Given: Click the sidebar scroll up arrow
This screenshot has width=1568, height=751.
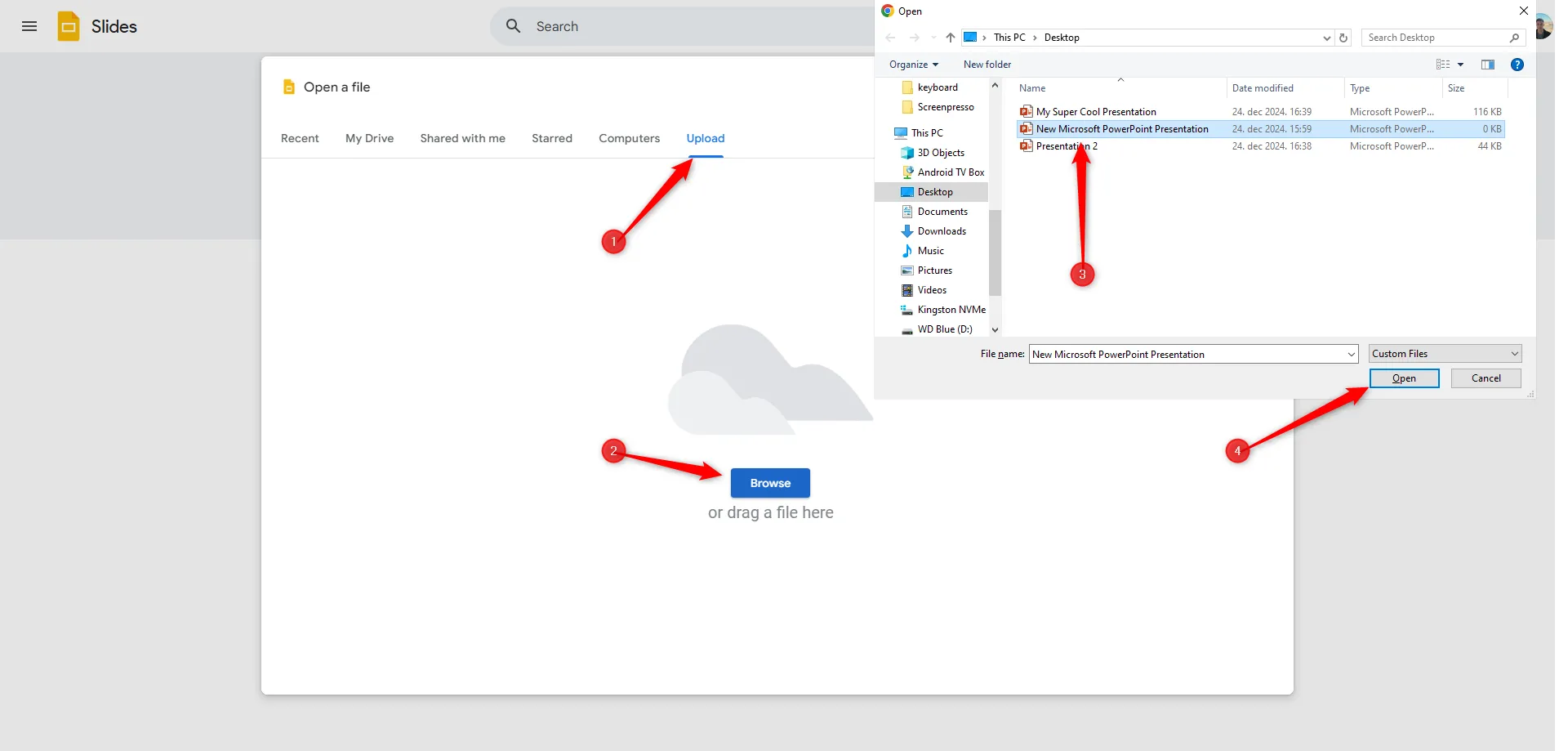Looking at the screenshot, I should click(995, 85).
